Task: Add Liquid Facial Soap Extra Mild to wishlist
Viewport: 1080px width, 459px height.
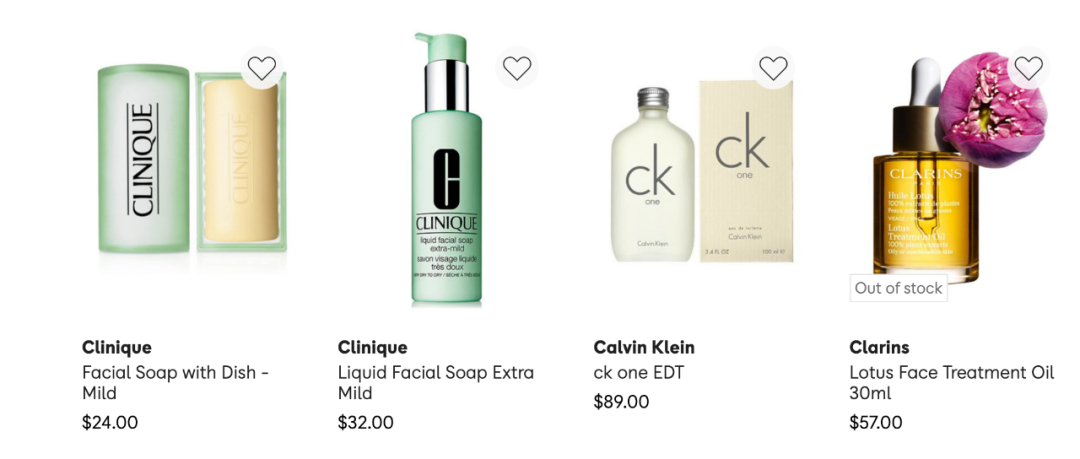Action: coord(517,68)
